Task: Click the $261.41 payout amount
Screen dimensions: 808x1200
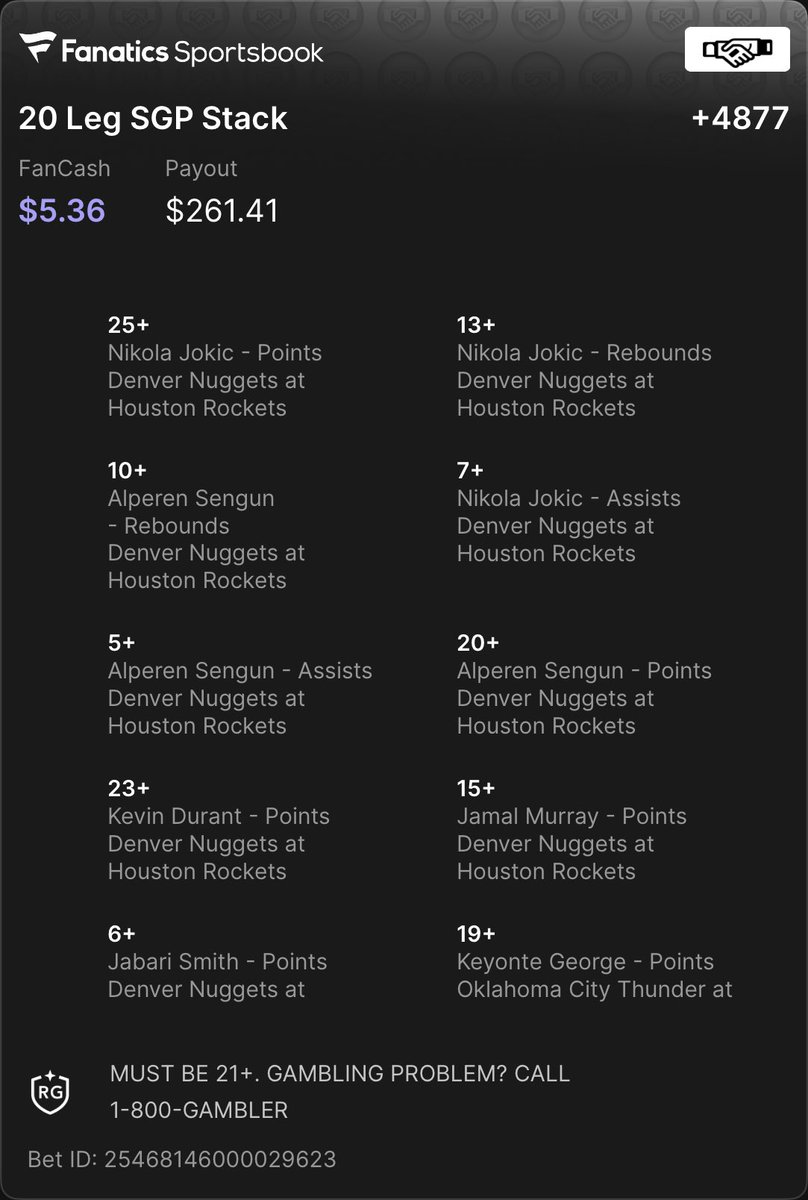Action: pos(222,210)
